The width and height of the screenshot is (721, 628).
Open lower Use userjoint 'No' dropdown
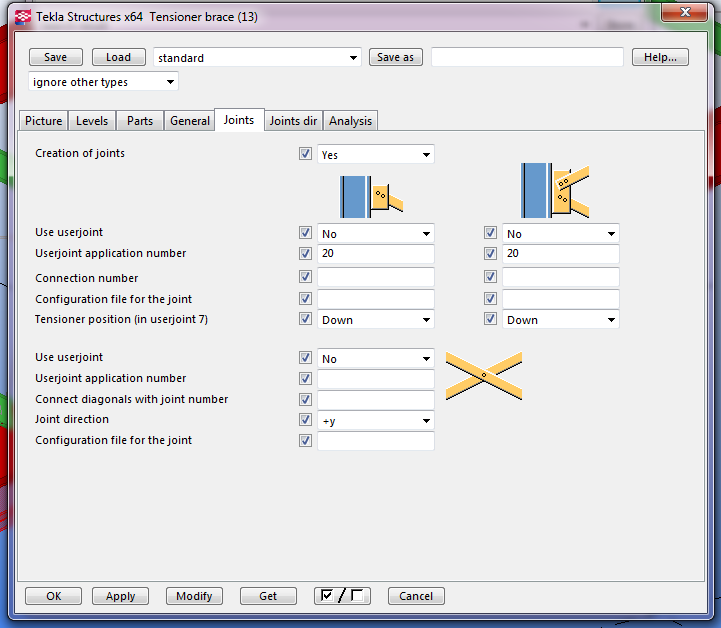point(376,359)
